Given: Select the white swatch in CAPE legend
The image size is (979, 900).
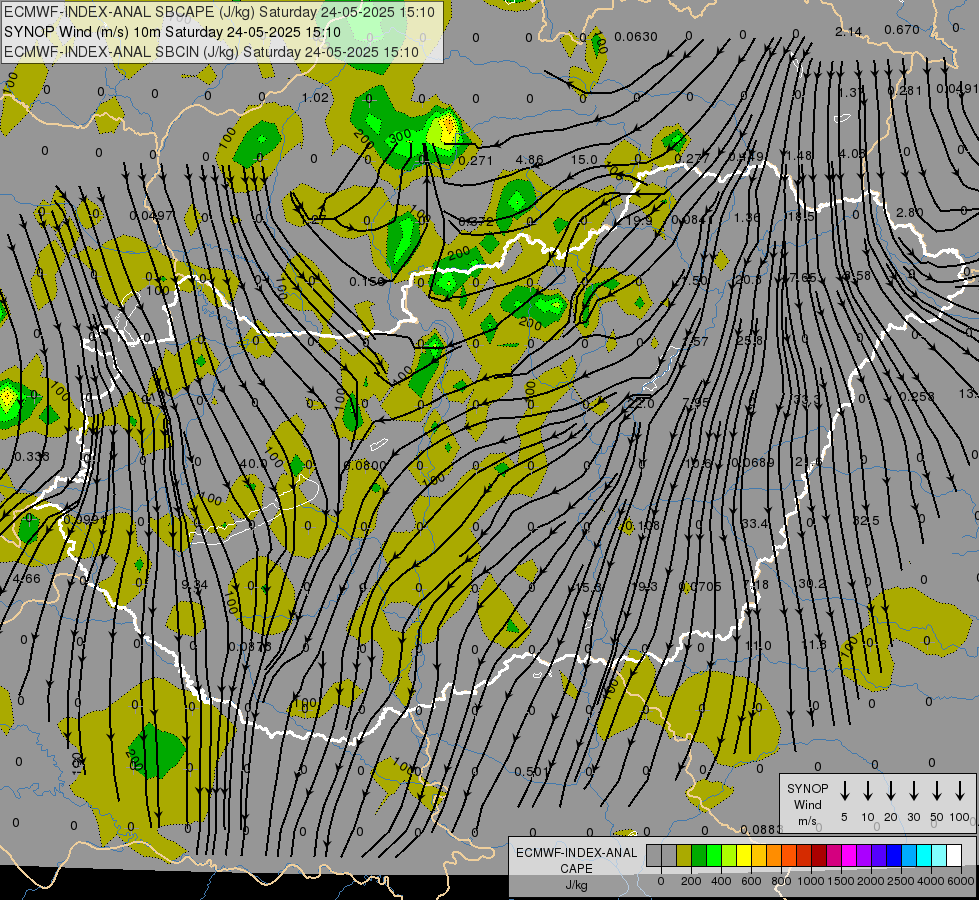Looking at the screenshot, I should [x=953, y=855].
